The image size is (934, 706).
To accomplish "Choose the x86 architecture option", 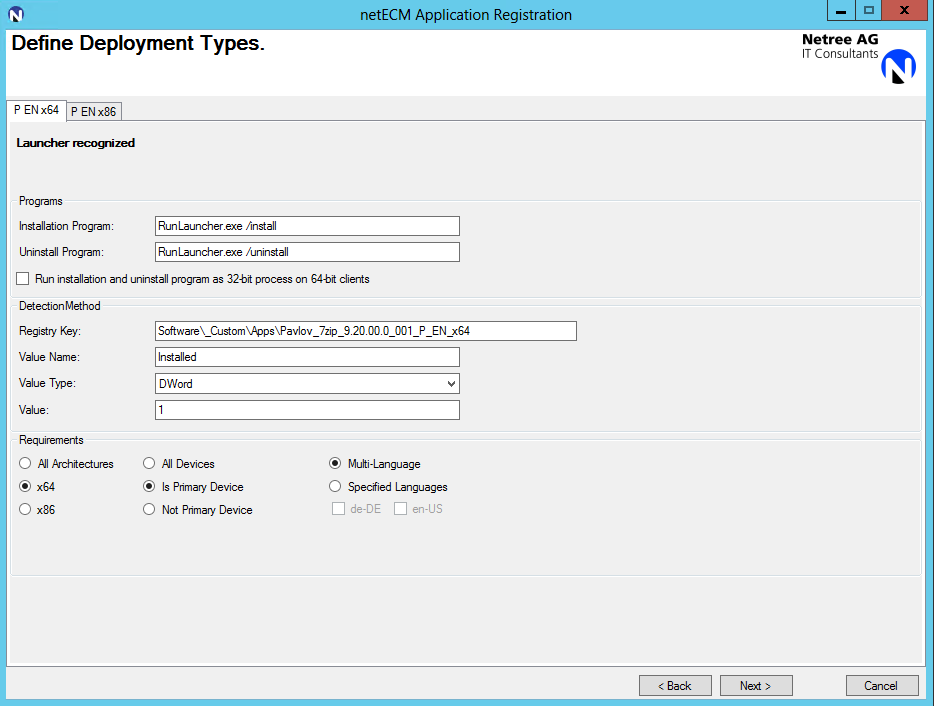I will [25, 510].
